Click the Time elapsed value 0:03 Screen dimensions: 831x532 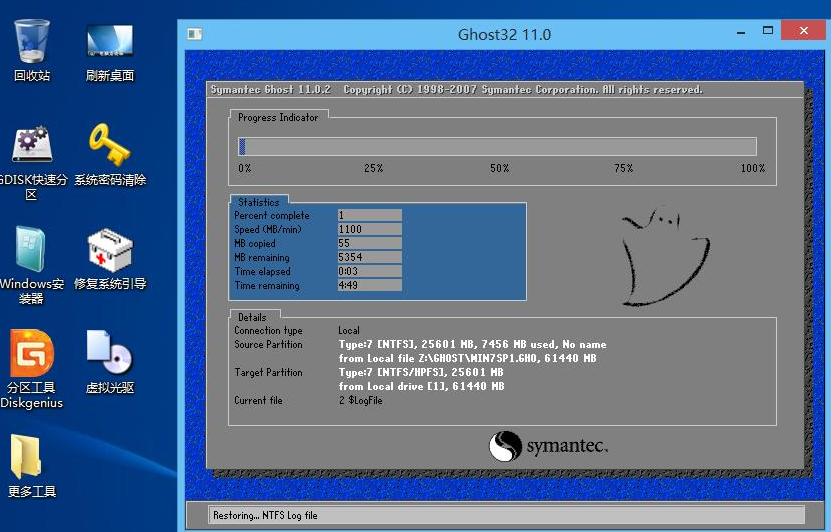369,271
